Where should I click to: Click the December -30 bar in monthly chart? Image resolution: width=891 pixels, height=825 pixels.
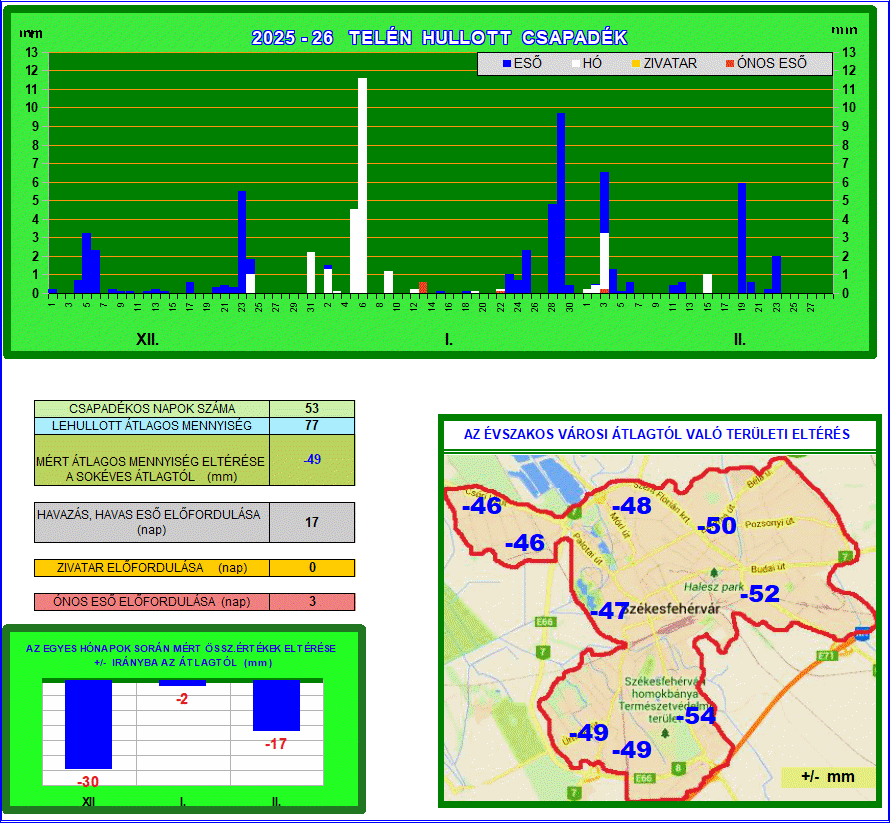(x=88, y=724)
